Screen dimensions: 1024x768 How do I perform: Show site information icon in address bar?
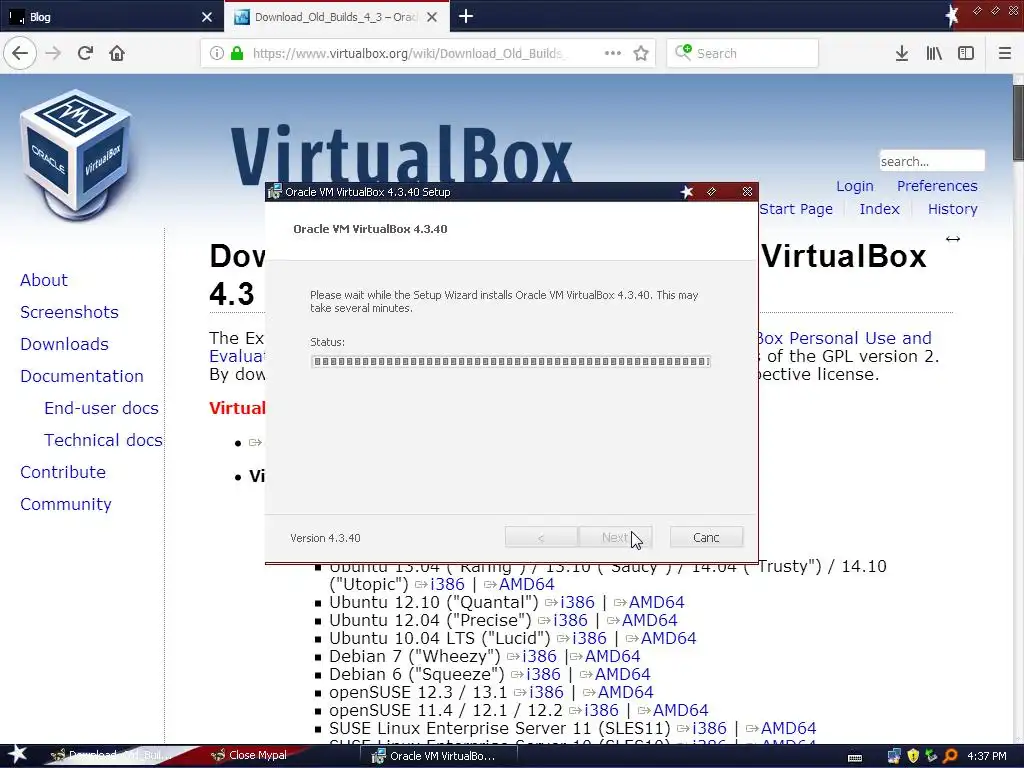pyautogui.click(x=217, y=54)
